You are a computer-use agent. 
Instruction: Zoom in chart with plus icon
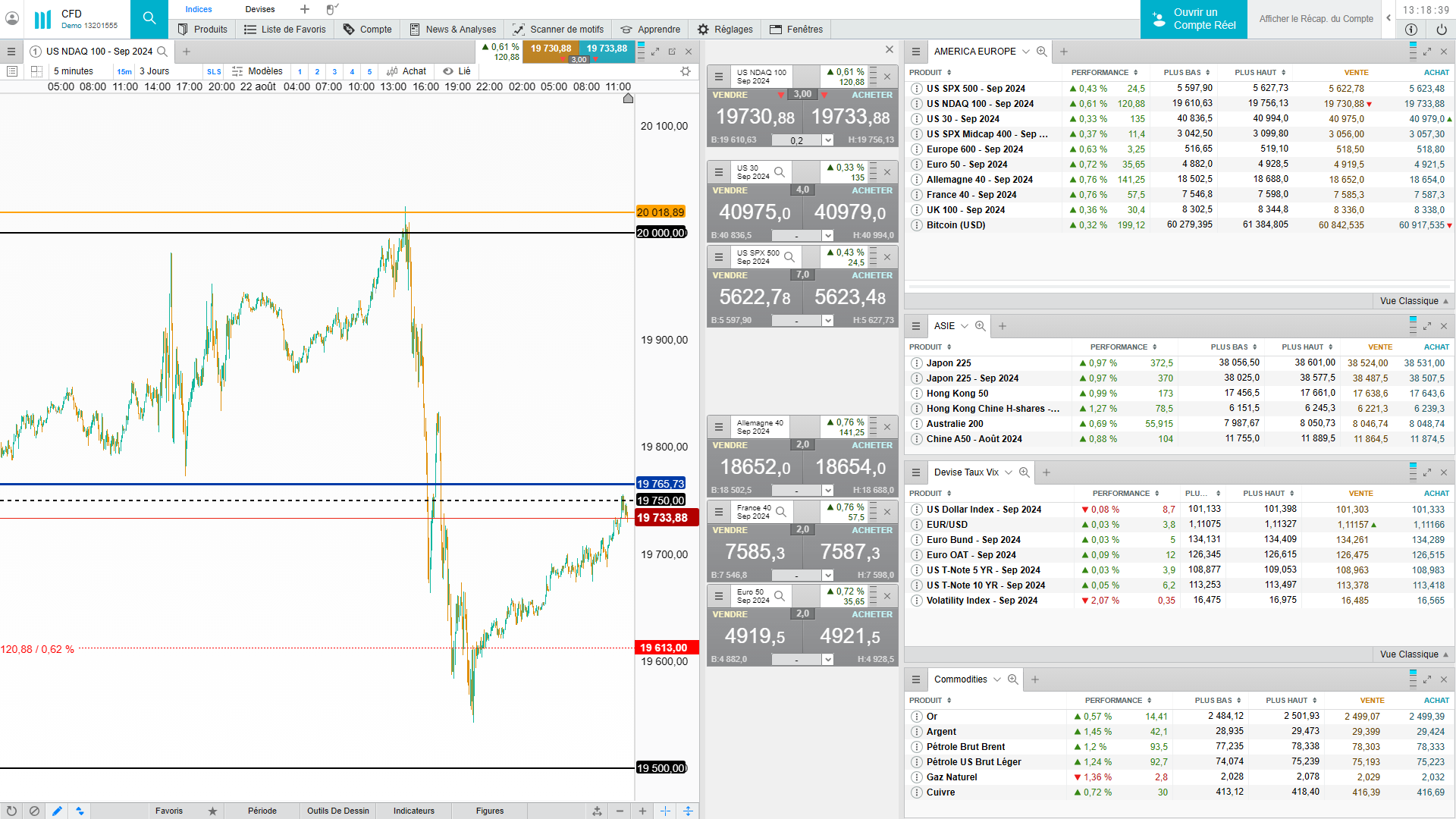[642, 811]
